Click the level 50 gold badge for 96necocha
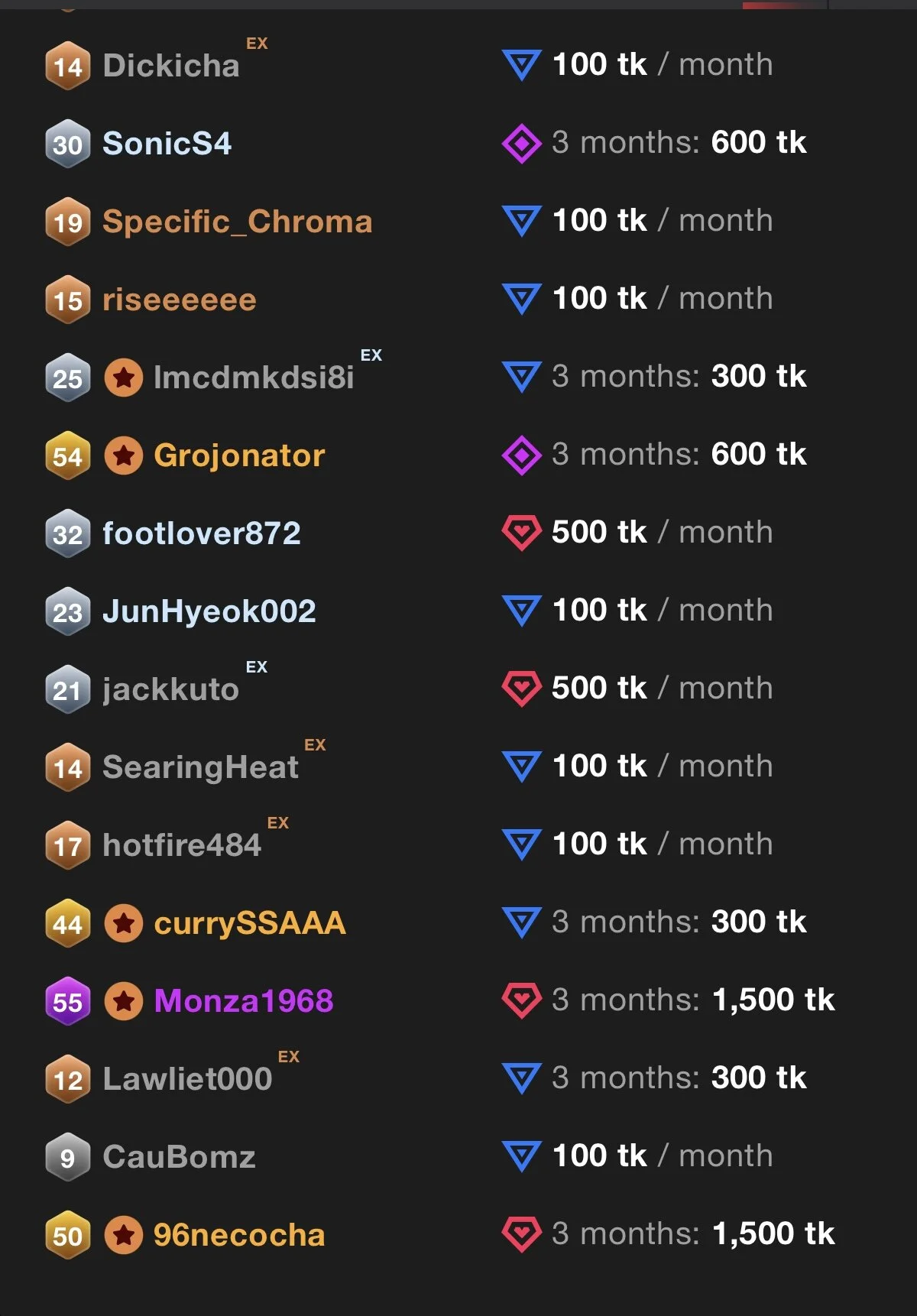917x1316 pixels. click(x=67, y=1236)
